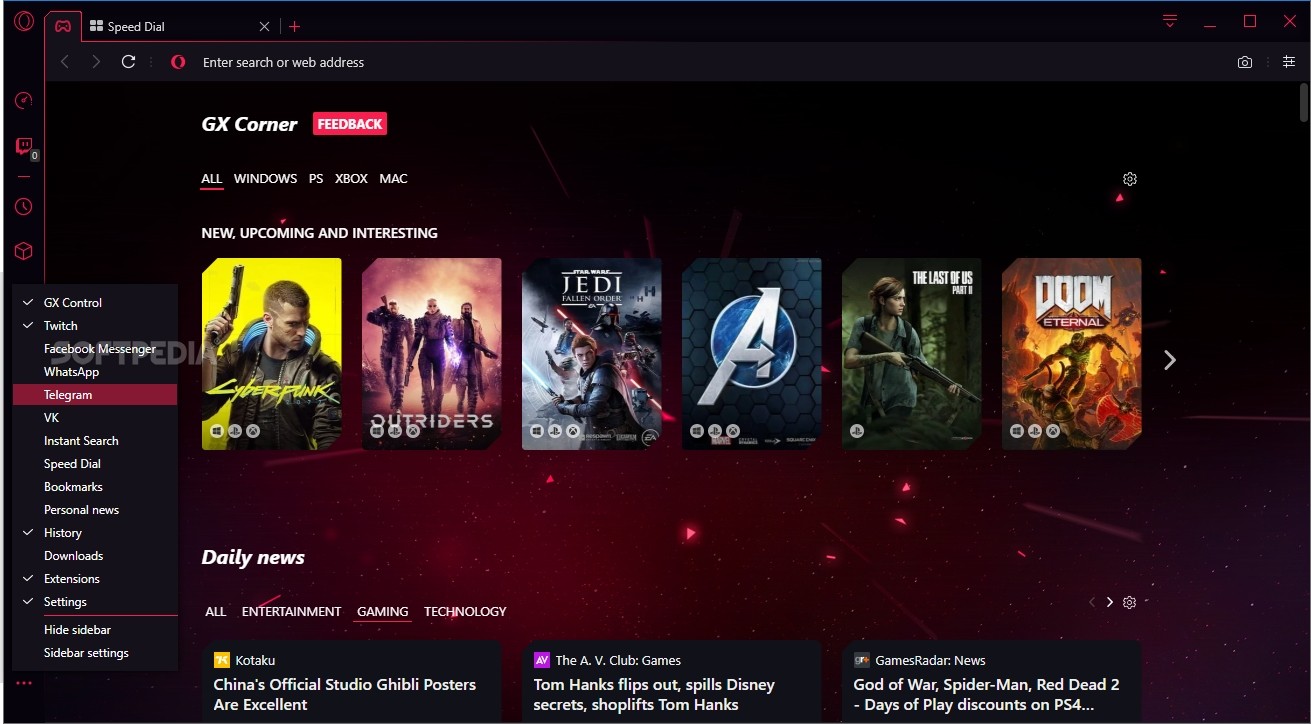Select GAMING news category
Screen dimensions: 1311x724
coord(383,611)
